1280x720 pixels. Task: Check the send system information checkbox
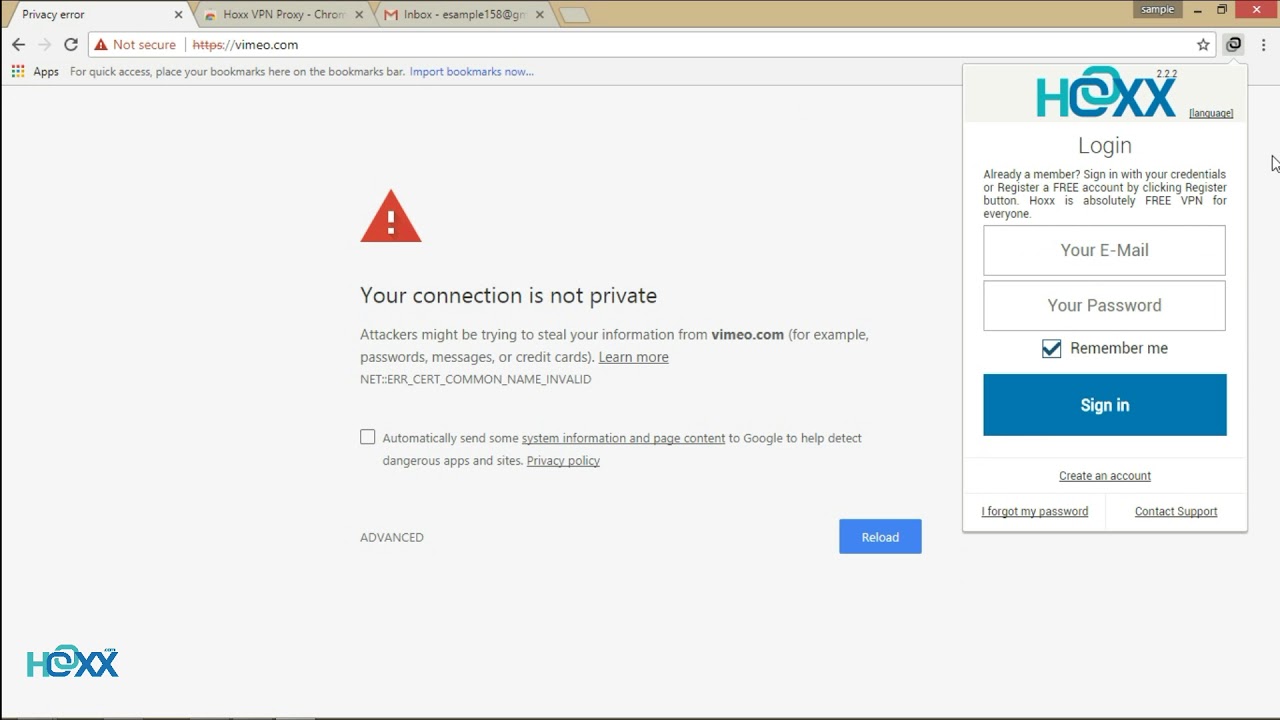click(368, 437)
